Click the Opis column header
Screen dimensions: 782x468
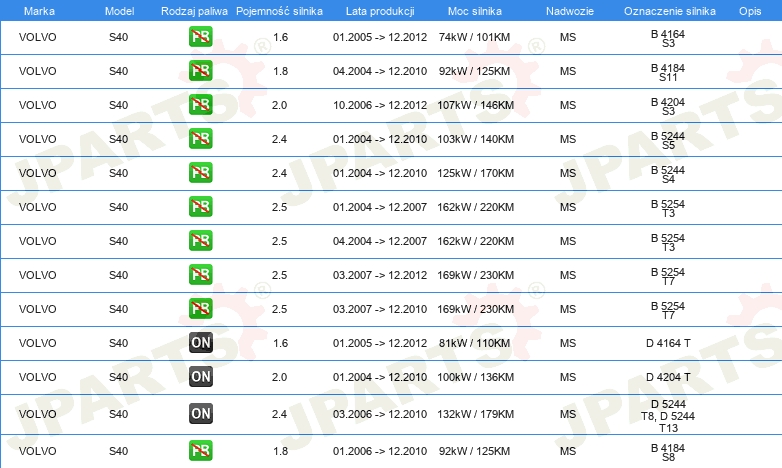[750, 11]
